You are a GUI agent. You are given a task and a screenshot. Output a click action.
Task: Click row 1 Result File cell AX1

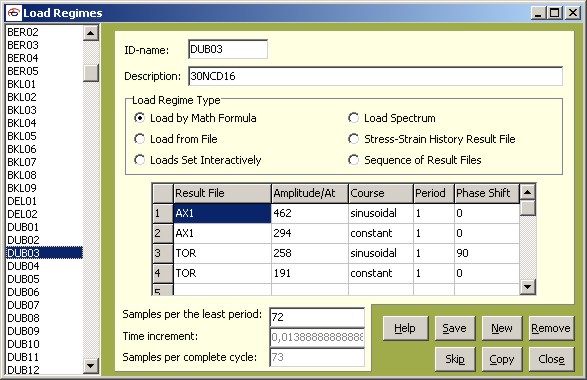(222, 213)
